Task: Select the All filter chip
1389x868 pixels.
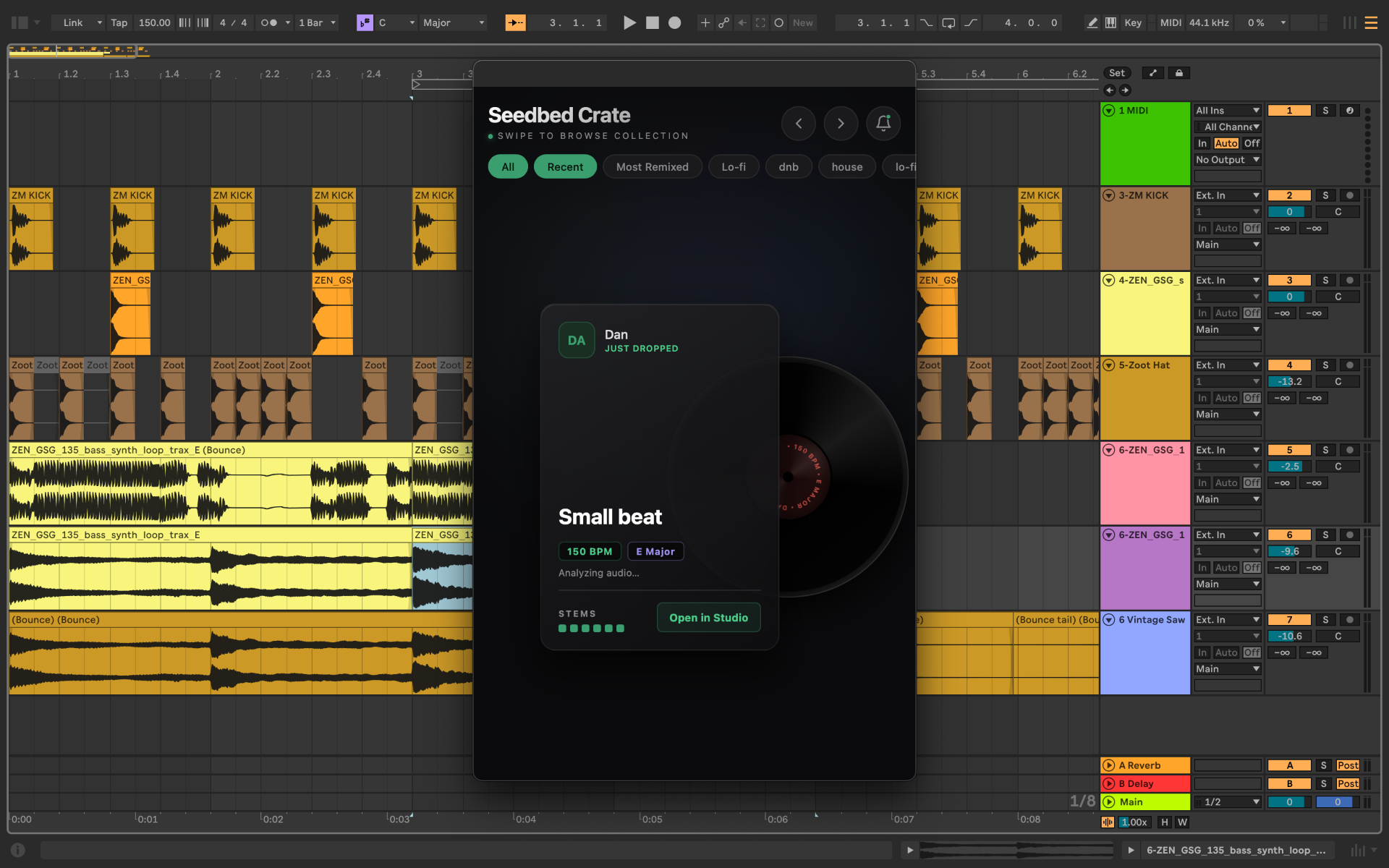Action: [508, 166]
